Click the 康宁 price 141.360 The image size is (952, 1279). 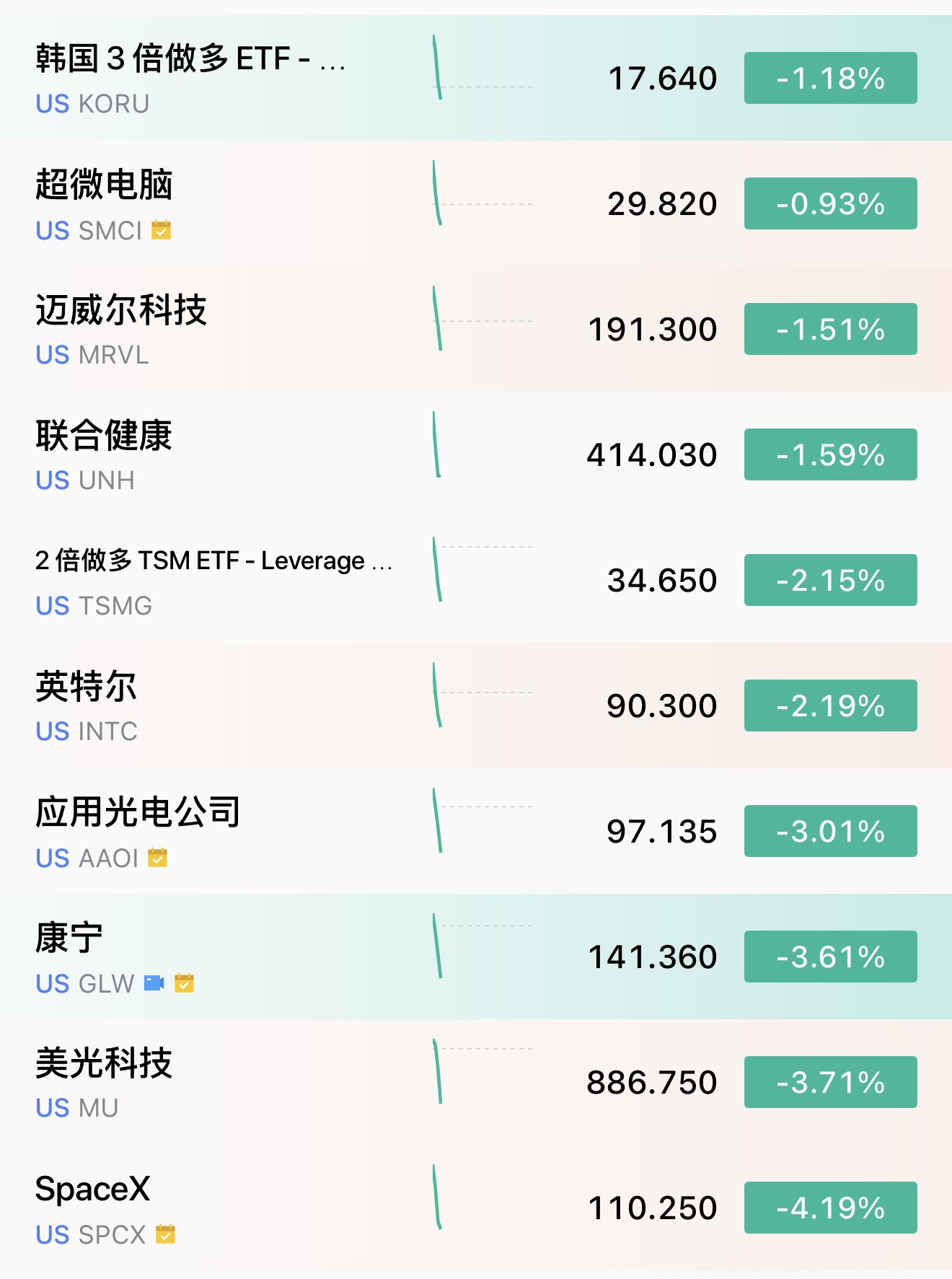(653, 957)
